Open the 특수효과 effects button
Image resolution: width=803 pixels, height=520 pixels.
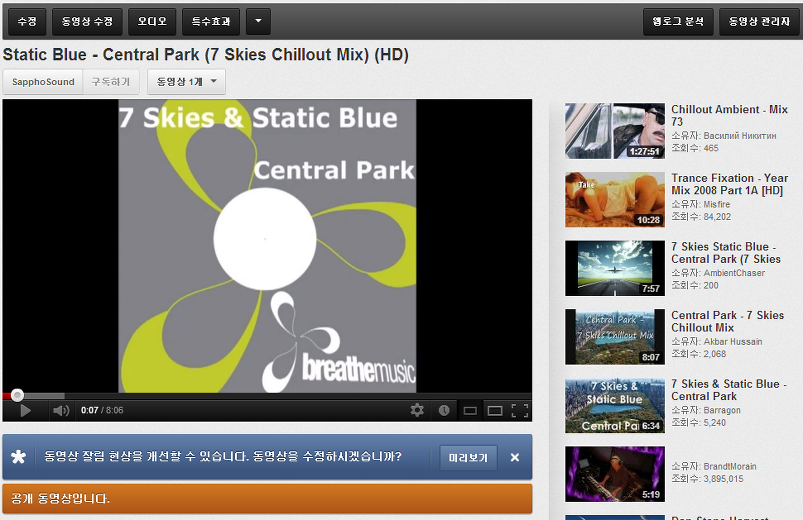[211, 22]
